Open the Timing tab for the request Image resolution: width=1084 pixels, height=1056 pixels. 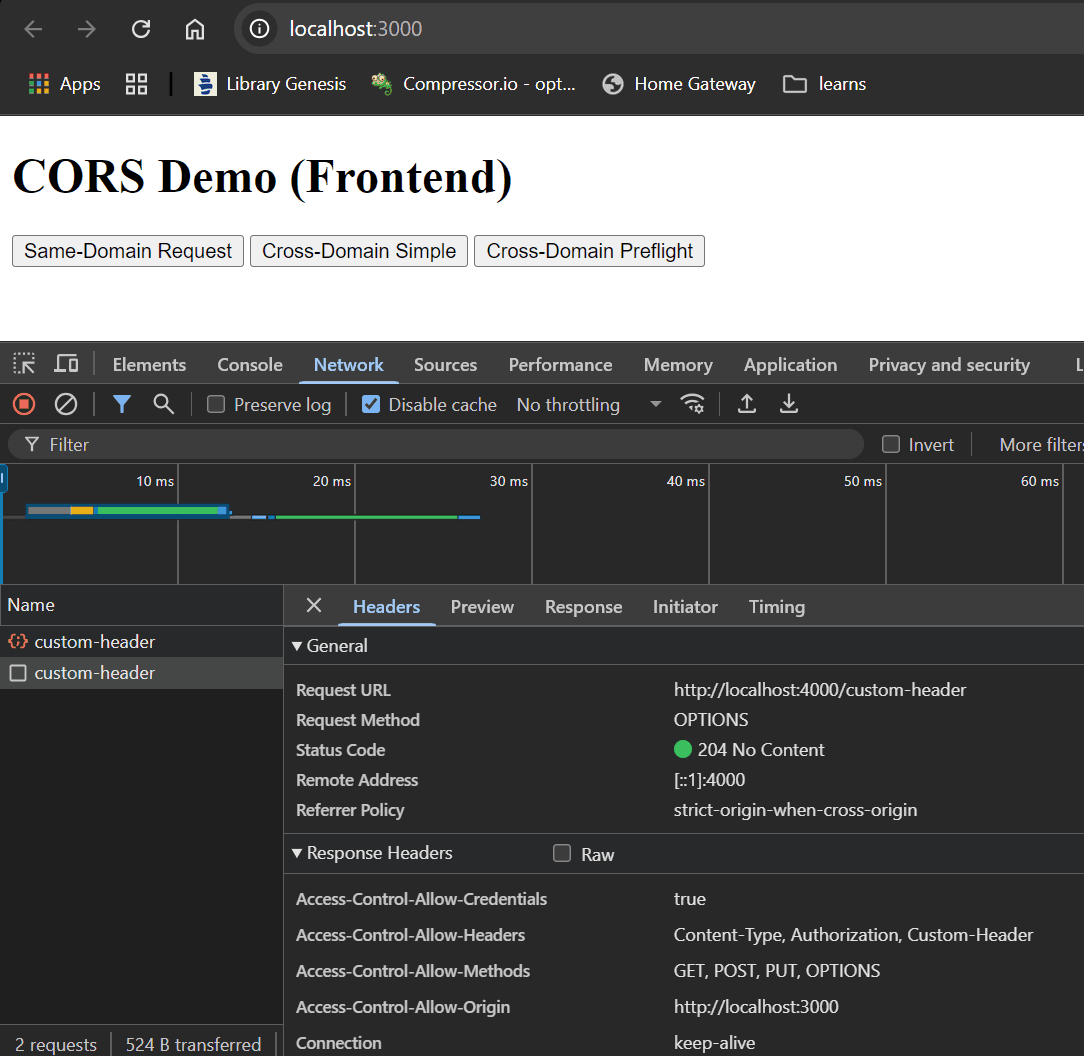776,606
